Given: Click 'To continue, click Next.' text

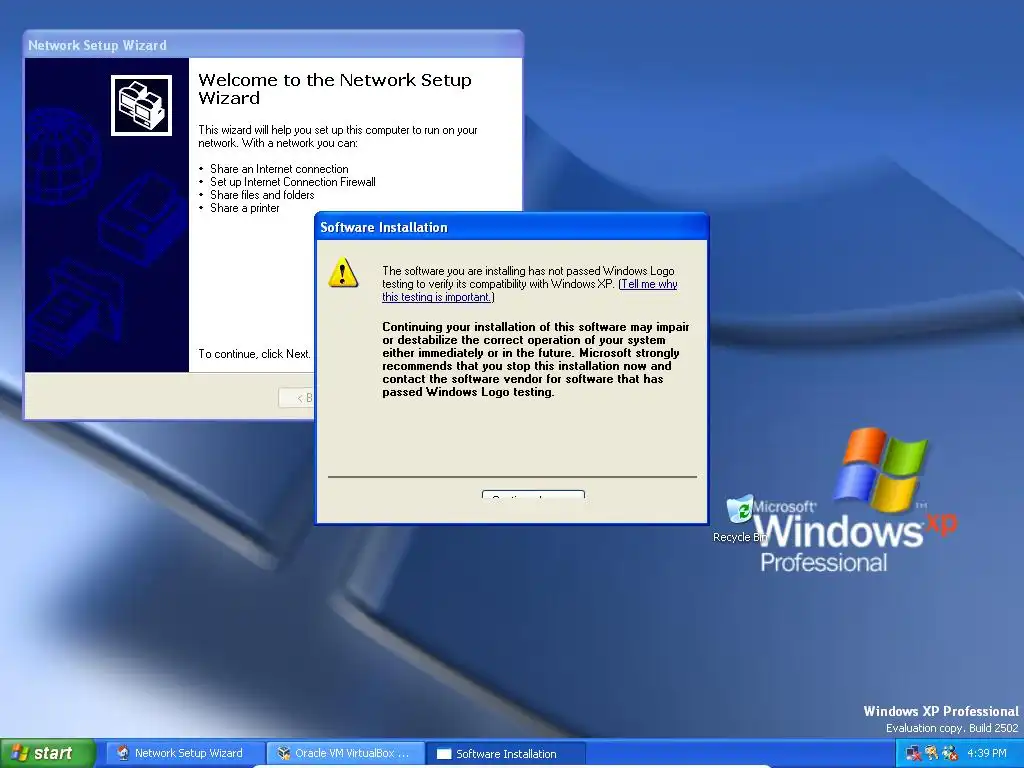Looking at the screenshot, I should (254, 354).
